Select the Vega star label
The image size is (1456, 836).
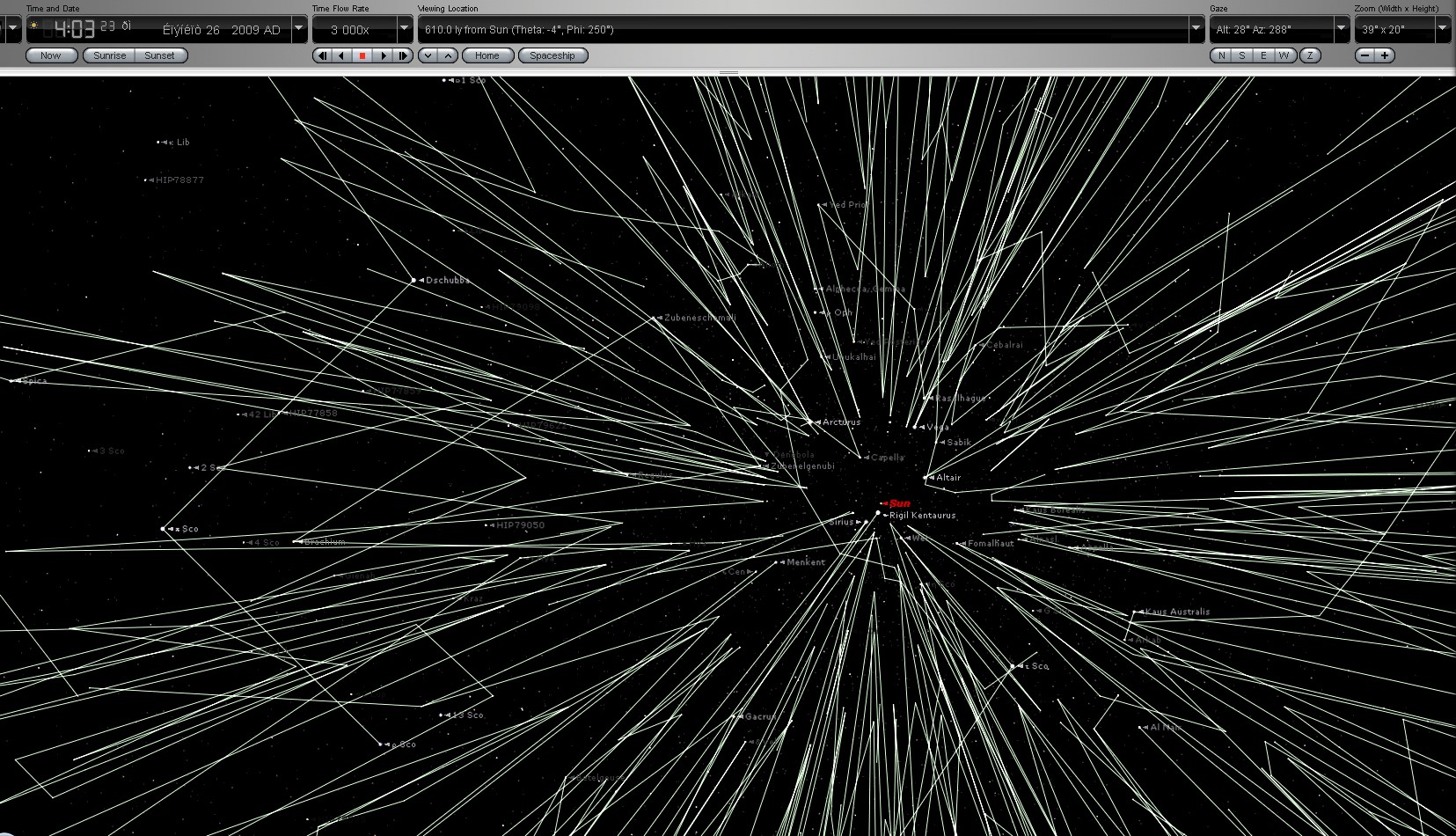point(937,428)
